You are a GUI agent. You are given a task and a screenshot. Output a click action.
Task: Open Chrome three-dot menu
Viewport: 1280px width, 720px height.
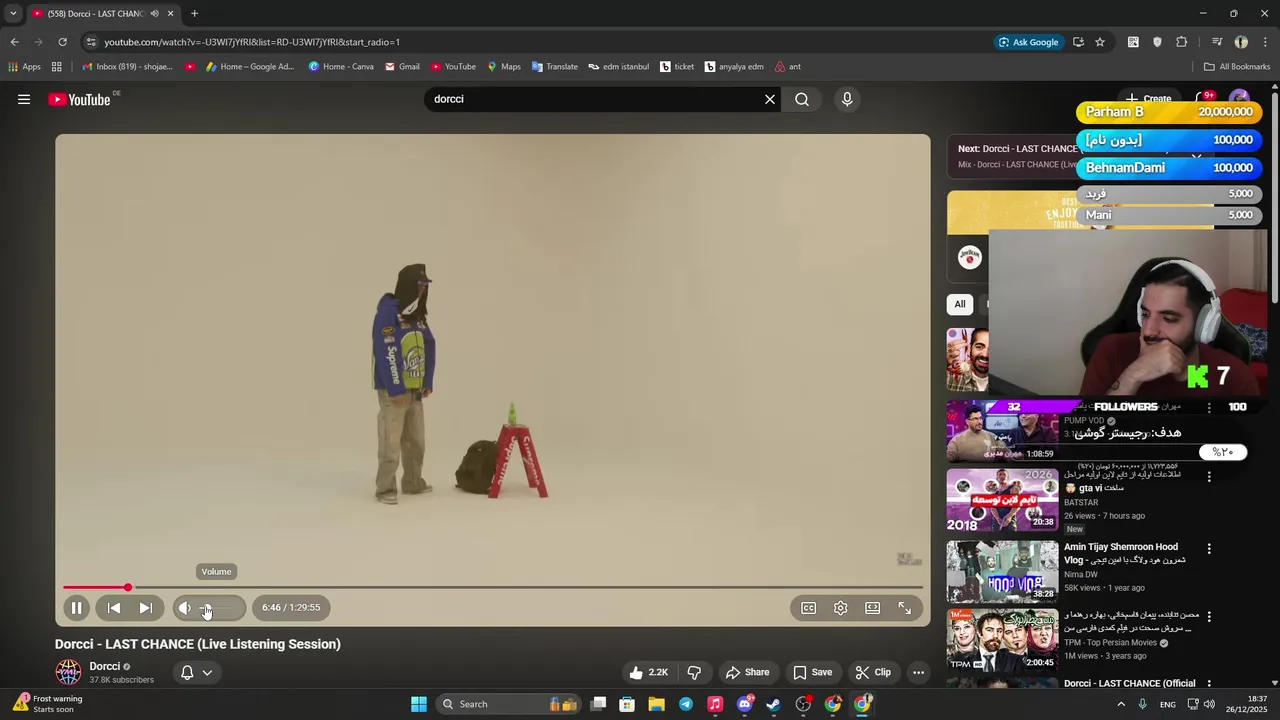(1266, 42)
